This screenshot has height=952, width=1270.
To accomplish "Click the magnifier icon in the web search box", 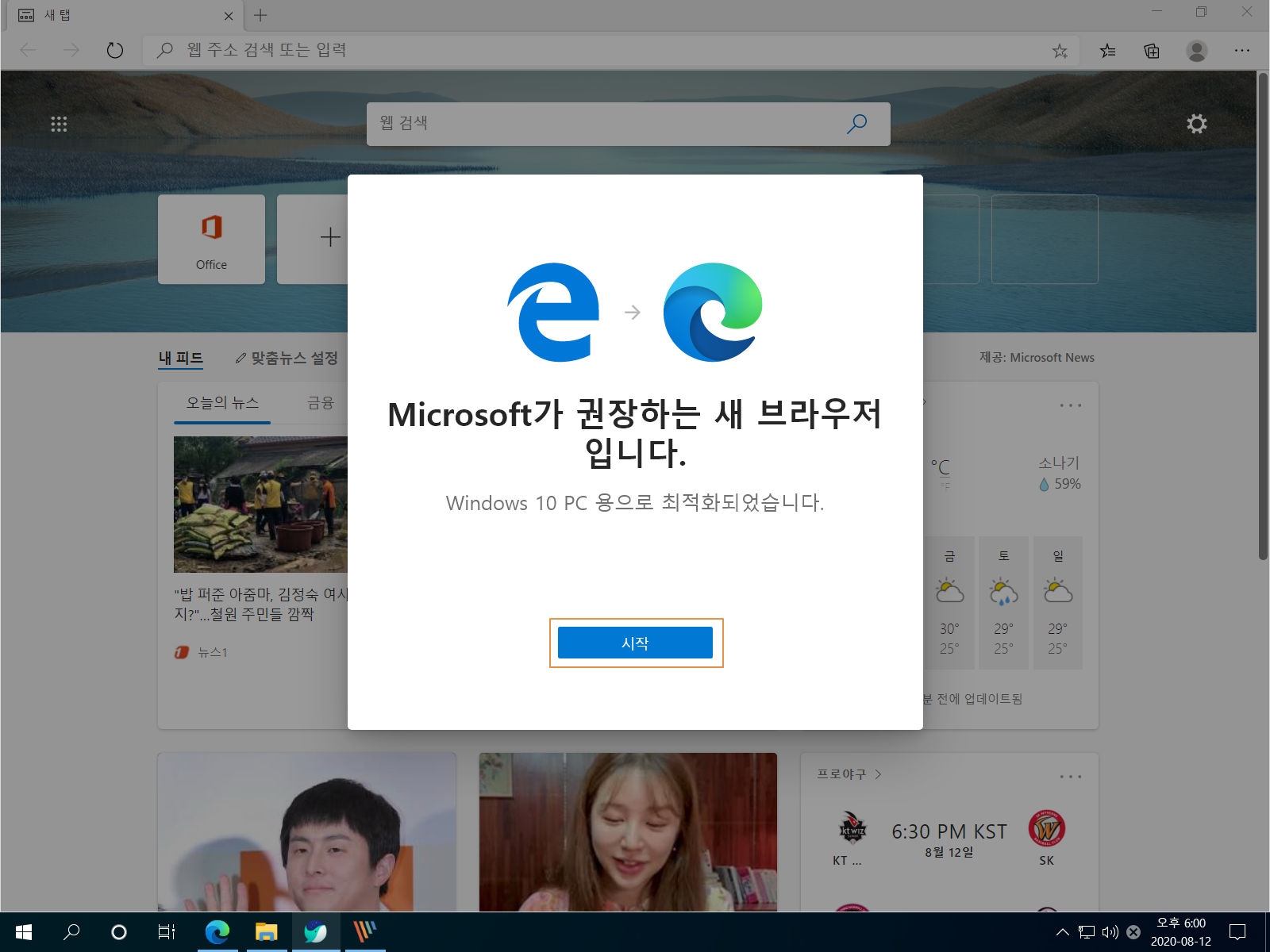I will (857, 124).
